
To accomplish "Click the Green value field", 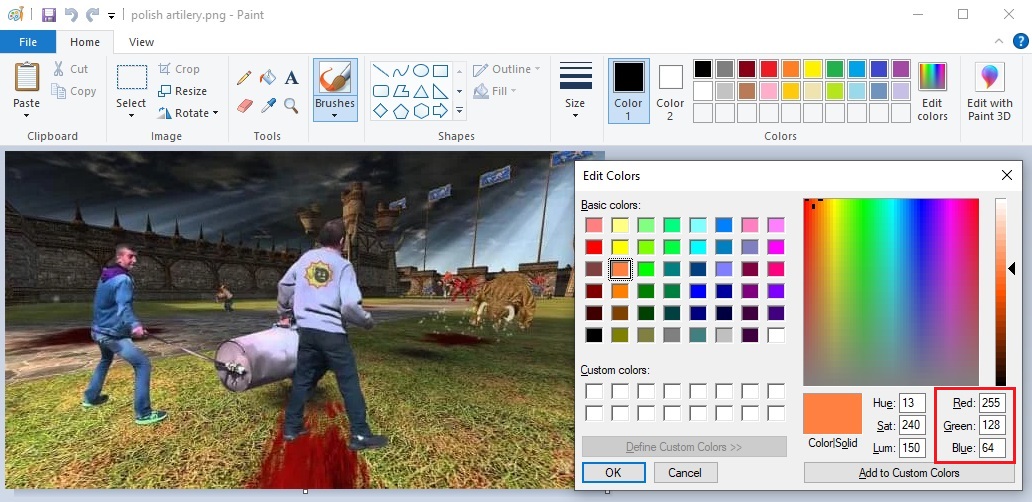I will pyautogui.click(x=992, y=425).
